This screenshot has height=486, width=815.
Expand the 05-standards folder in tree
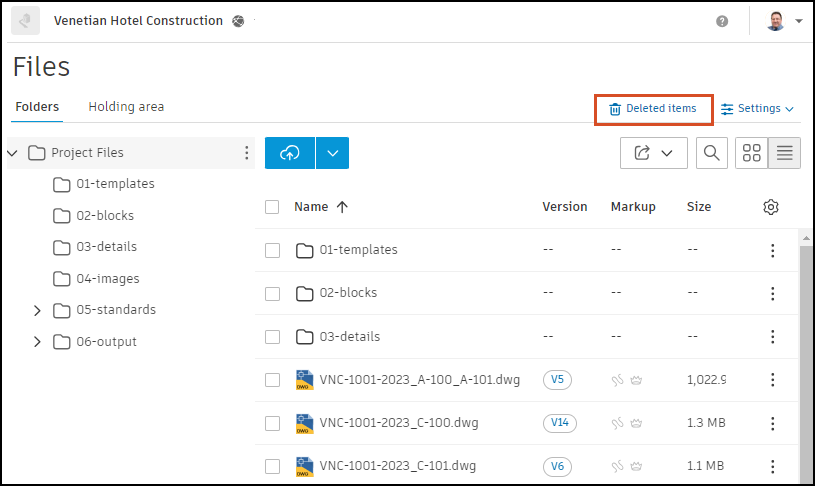[37, 310]
